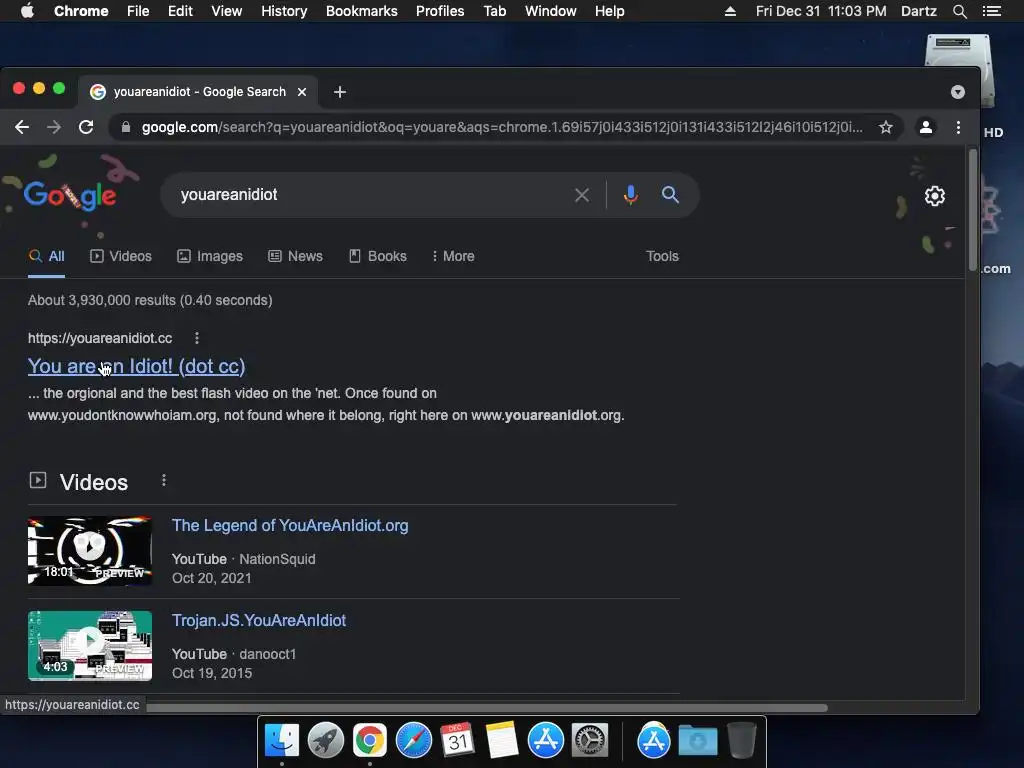The height and width of the screenshot is (768, 1024).
Task: Open Calendar from the Dock
Action: coord(457,741)
